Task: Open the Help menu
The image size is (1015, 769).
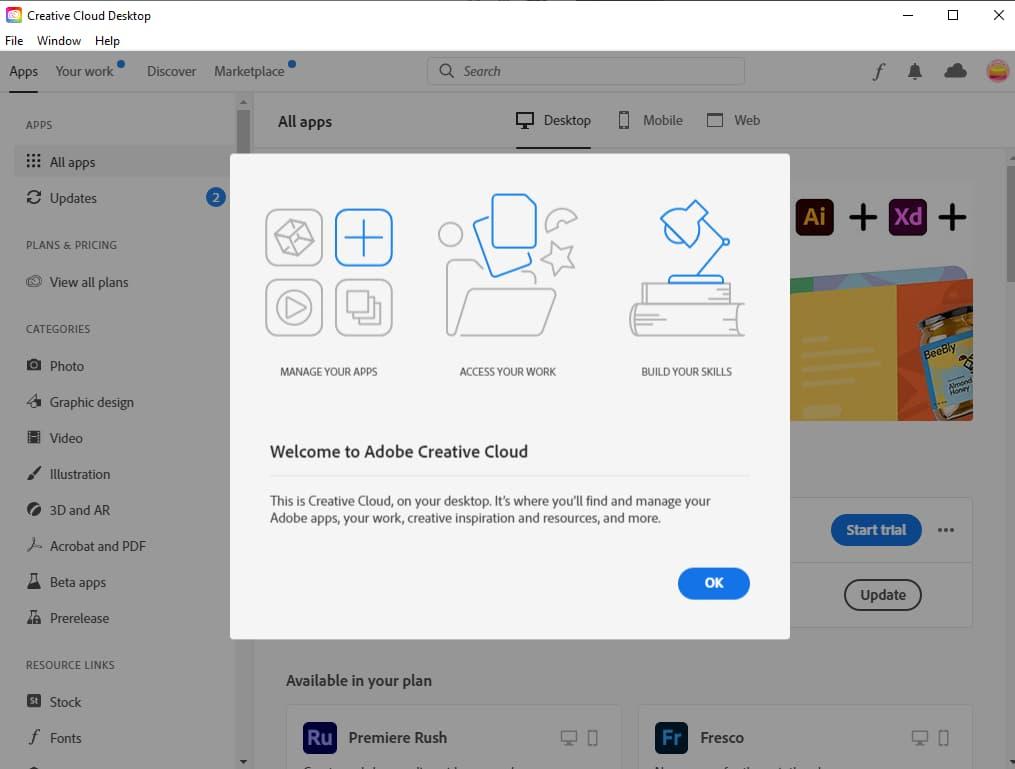Action: point(107,41)
